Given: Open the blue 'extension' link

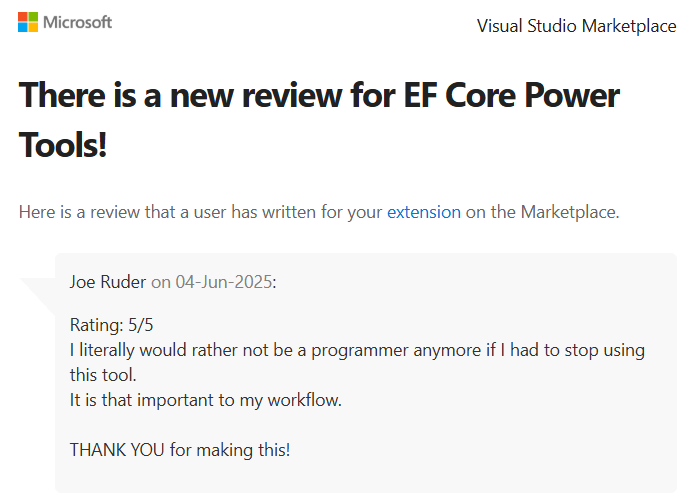Looking at the screenshot, I should [424, 212].
